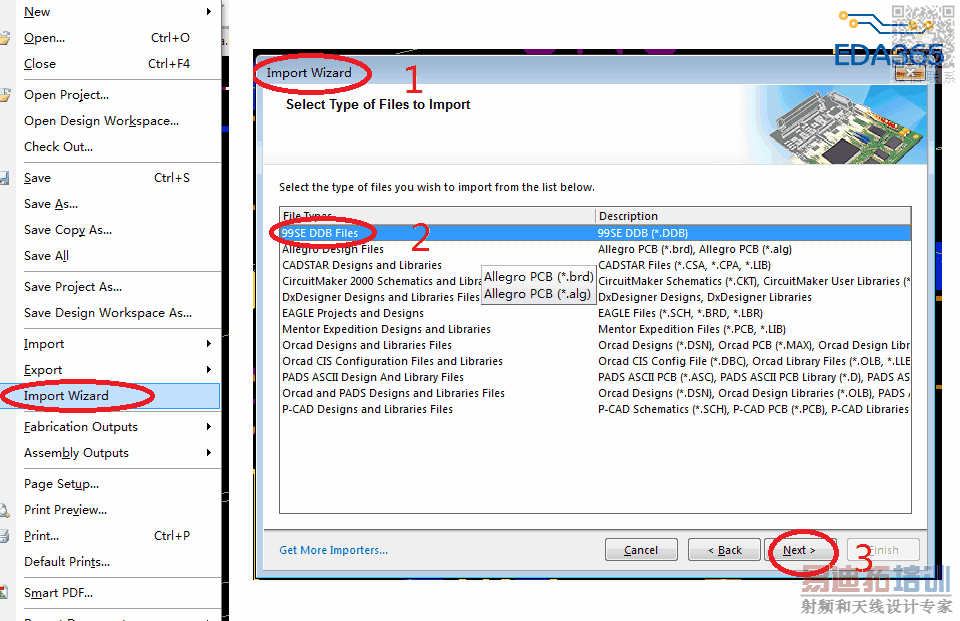
Task: Select Mentor Expedition Designs and Libraries row
Action: point(595,329)
